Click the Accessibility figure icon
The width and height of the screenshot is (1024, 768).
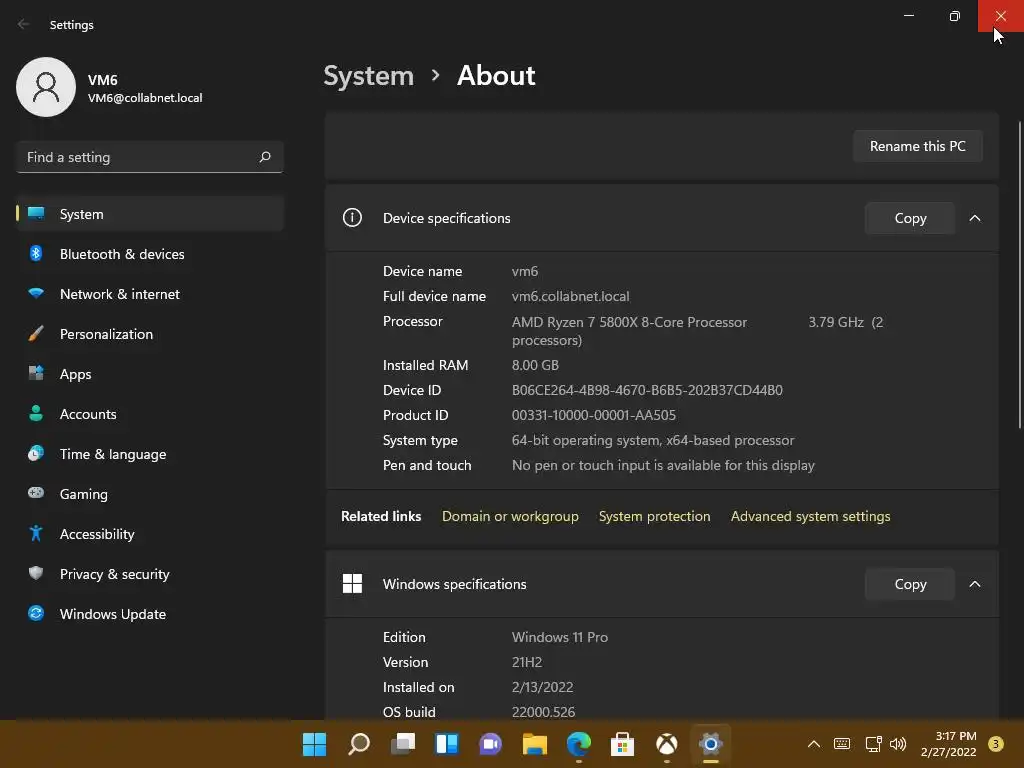coord(36,534)
